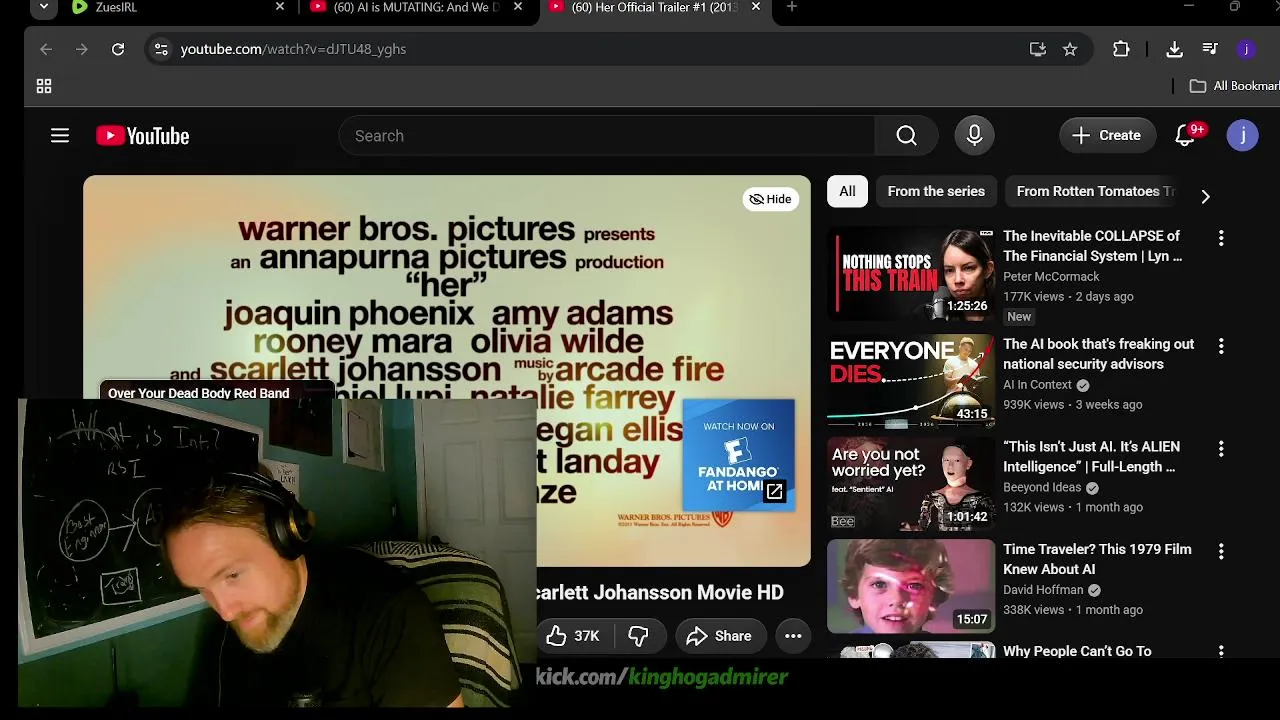
Task: Play the NOTHING STOPS THIS TRAIN thumbnail
Action: (911, 274)
